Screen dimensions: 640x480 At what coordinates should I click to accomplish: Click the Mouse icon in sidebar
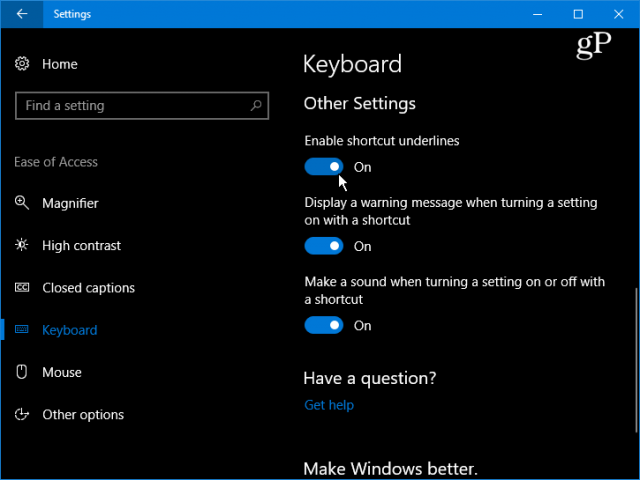(x=22, y=372)
